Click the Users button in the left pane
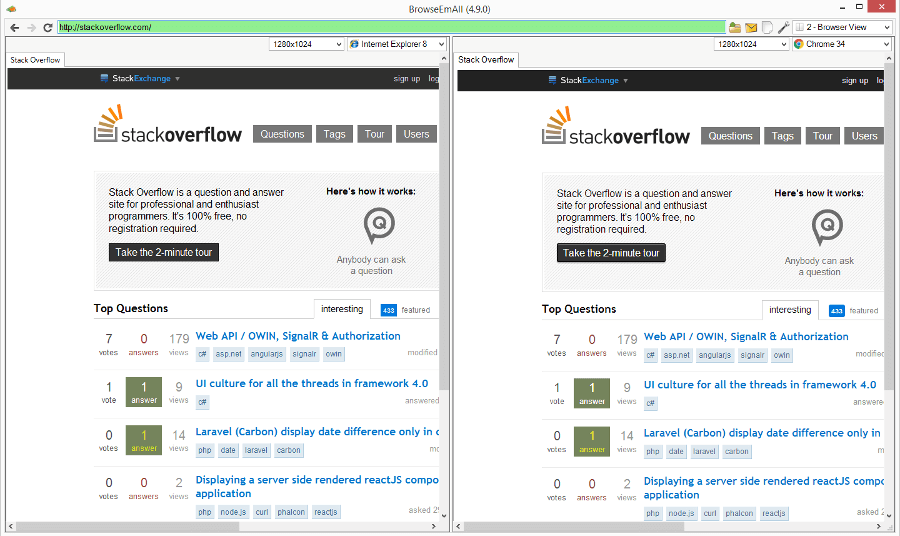Screen dimensions: 900x536 point(416,134)
